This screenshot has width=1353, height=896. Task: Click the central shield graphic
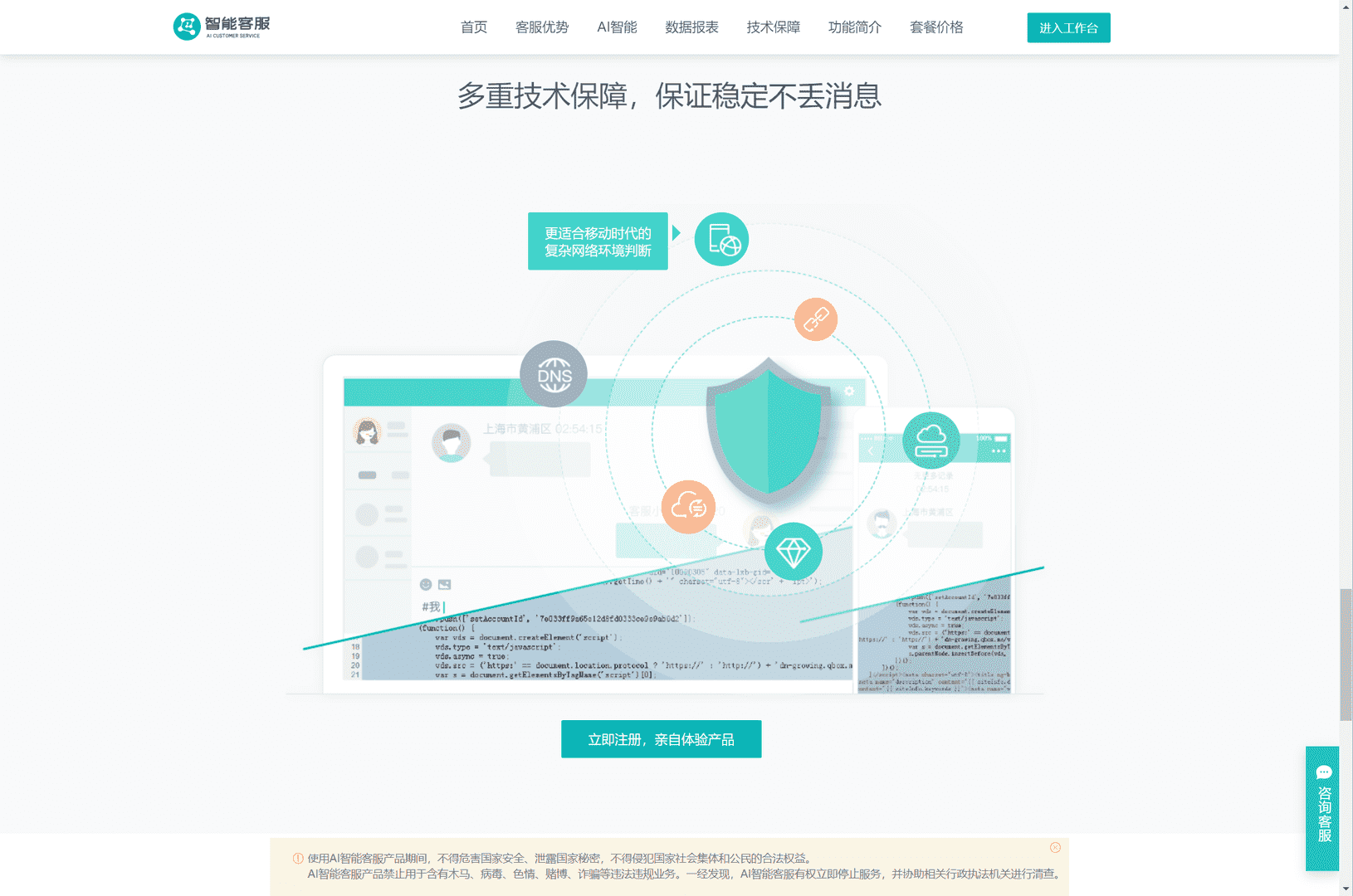point(769,431)
